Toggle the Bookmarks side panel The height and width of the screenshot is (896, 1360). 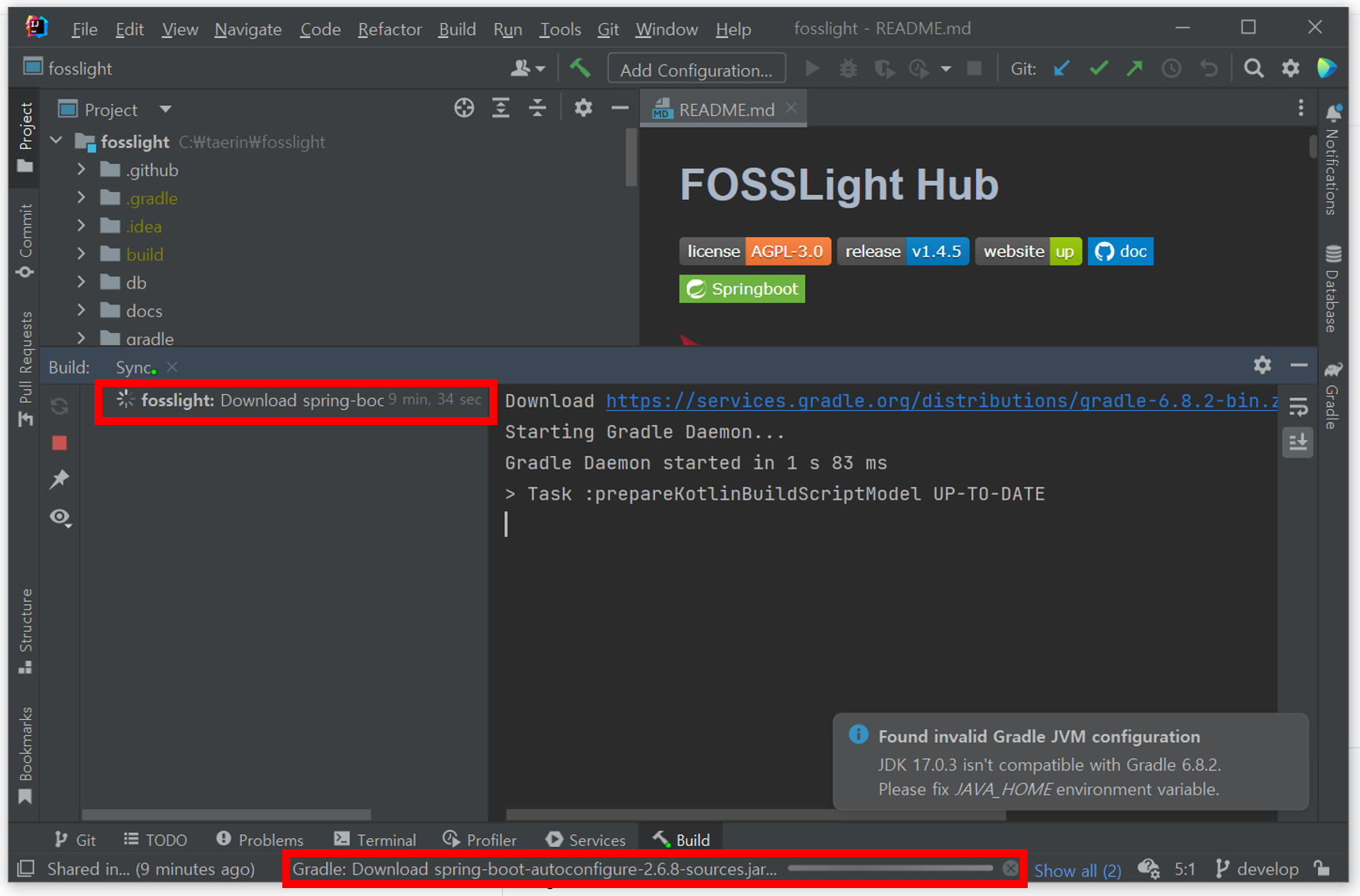25,755
